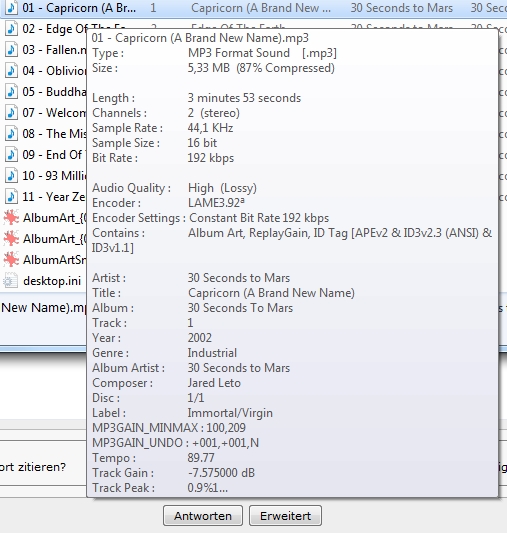507x533 pixels.
Task: Click the 08 - The Mis file name
Action: click(x=54, y=134)
